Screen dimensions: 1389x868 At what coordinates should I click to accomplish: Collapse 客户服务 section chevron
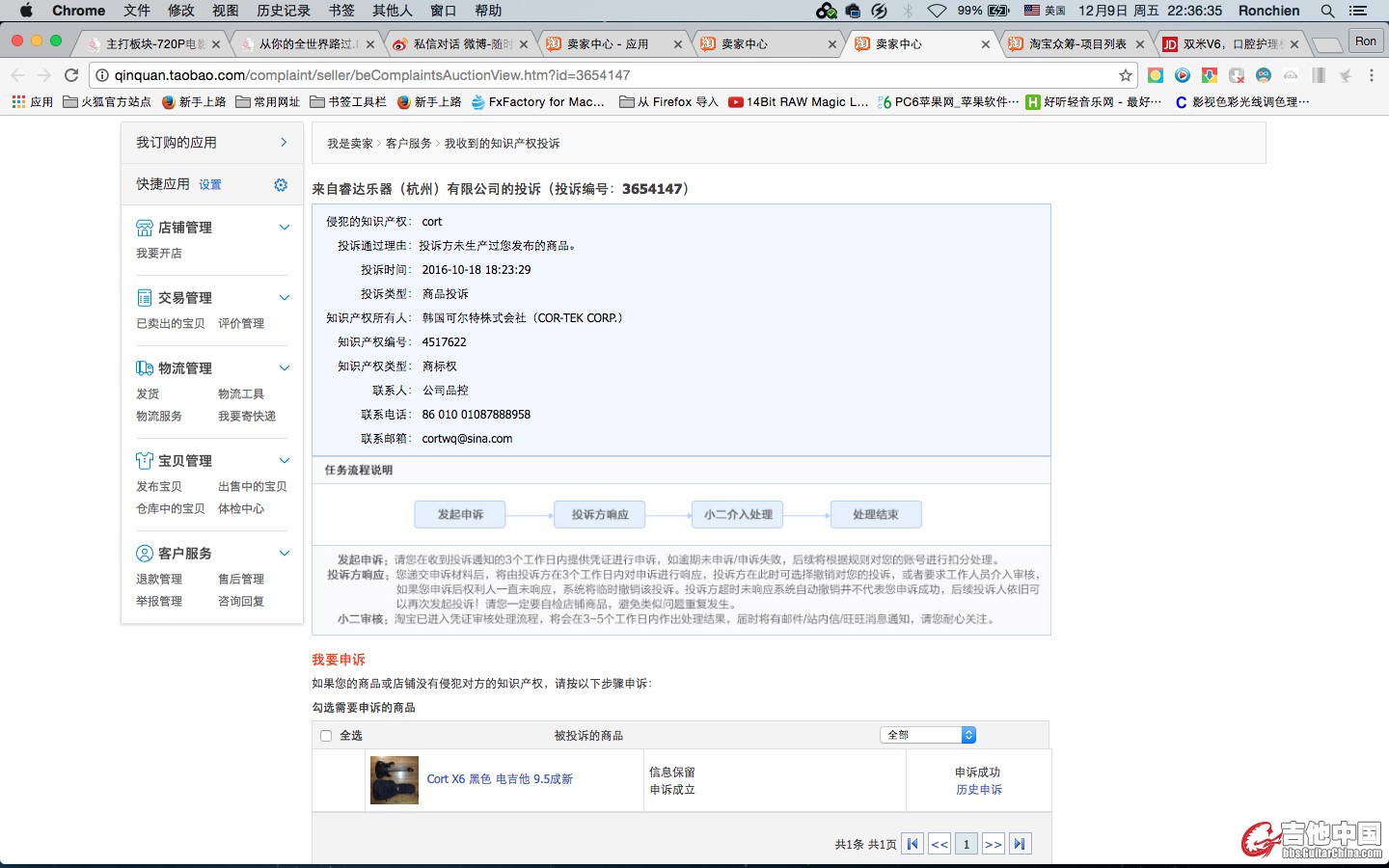click(285, 554)
